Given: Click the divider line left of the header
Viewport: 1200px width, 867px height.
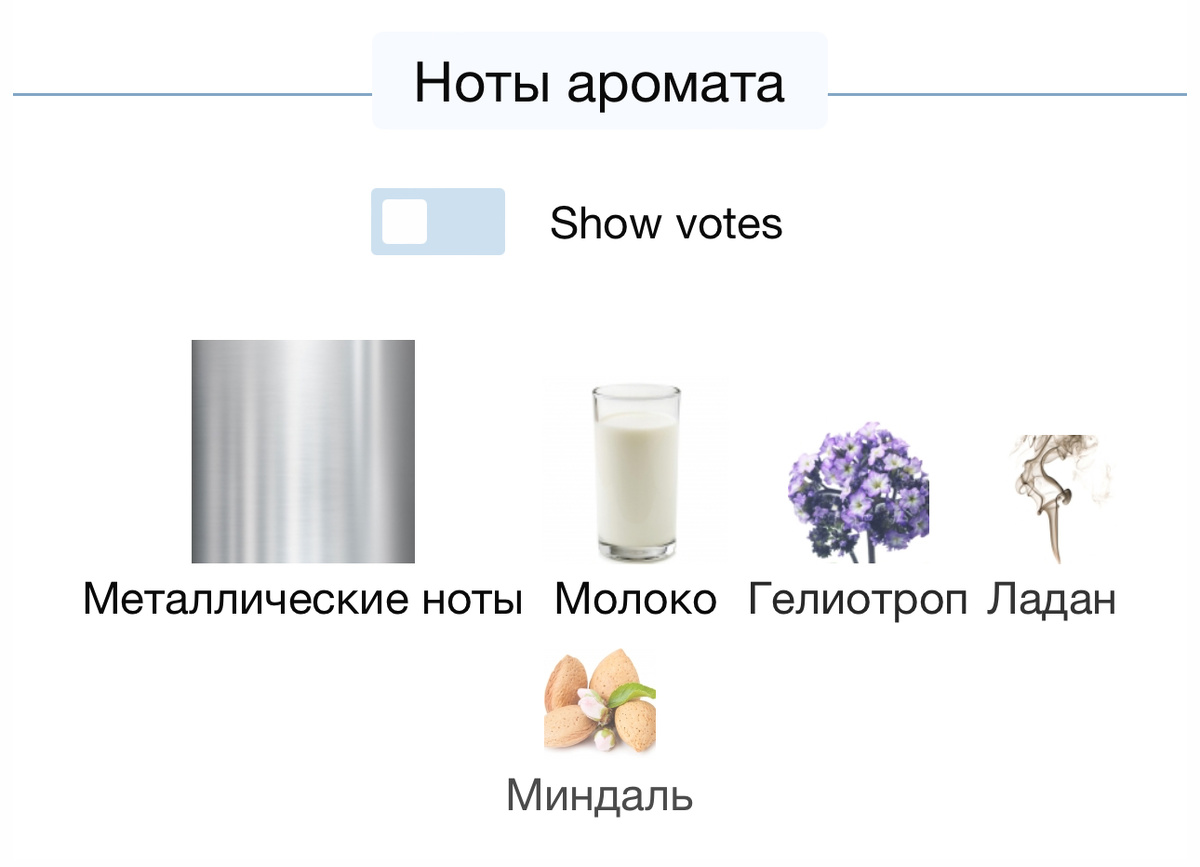Looking at the screenshot, I should point(192,95).
